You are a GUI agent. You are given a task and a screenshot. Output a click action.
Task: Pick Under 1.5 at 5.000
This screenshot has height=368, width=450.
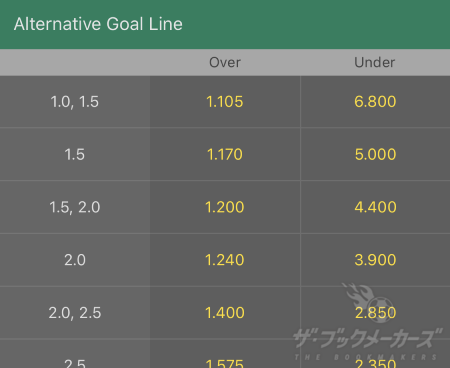pyautogui.click(x=375, y=154)
